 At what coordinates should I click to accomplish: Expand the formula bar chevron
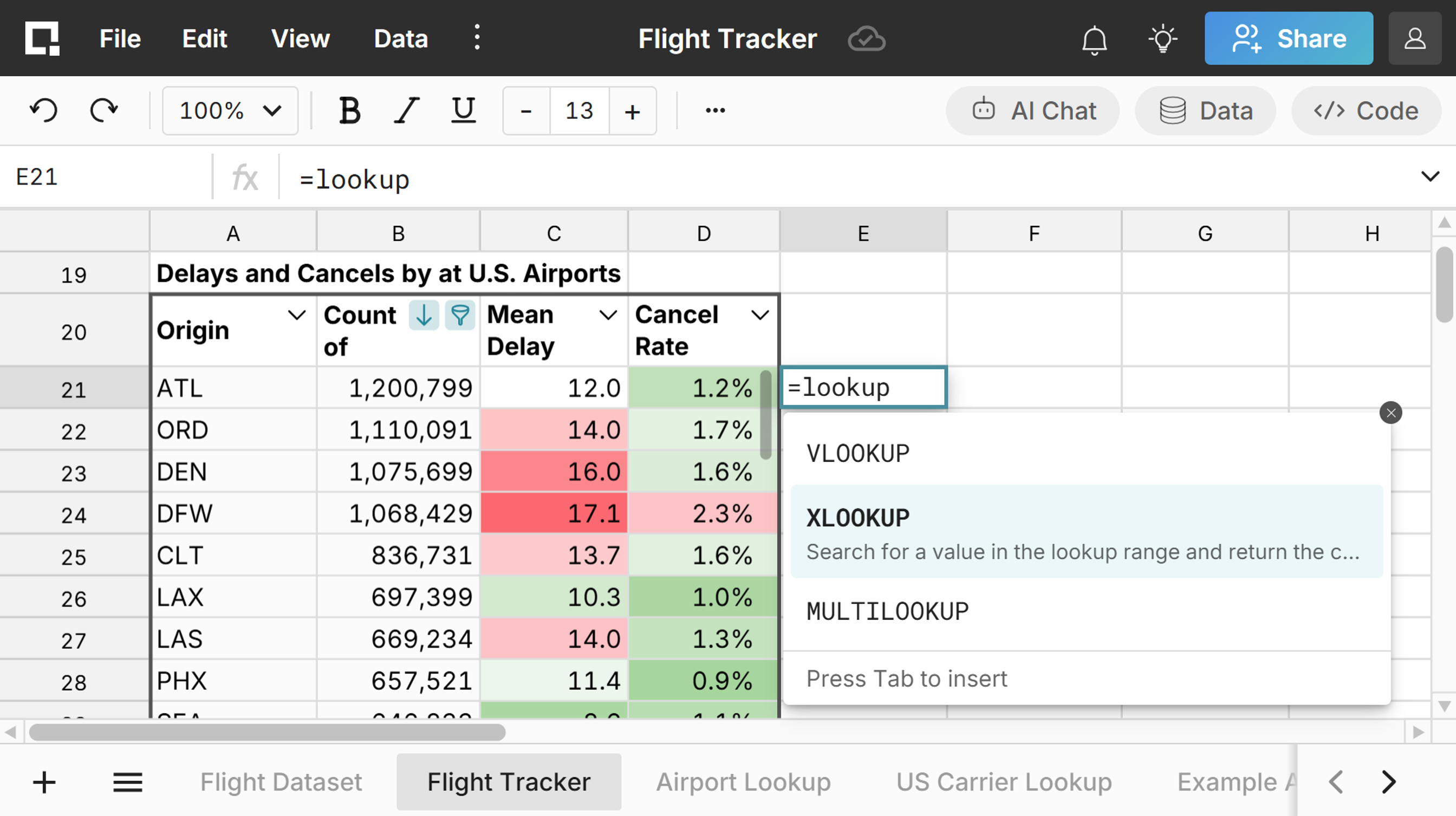(1430, 177)
